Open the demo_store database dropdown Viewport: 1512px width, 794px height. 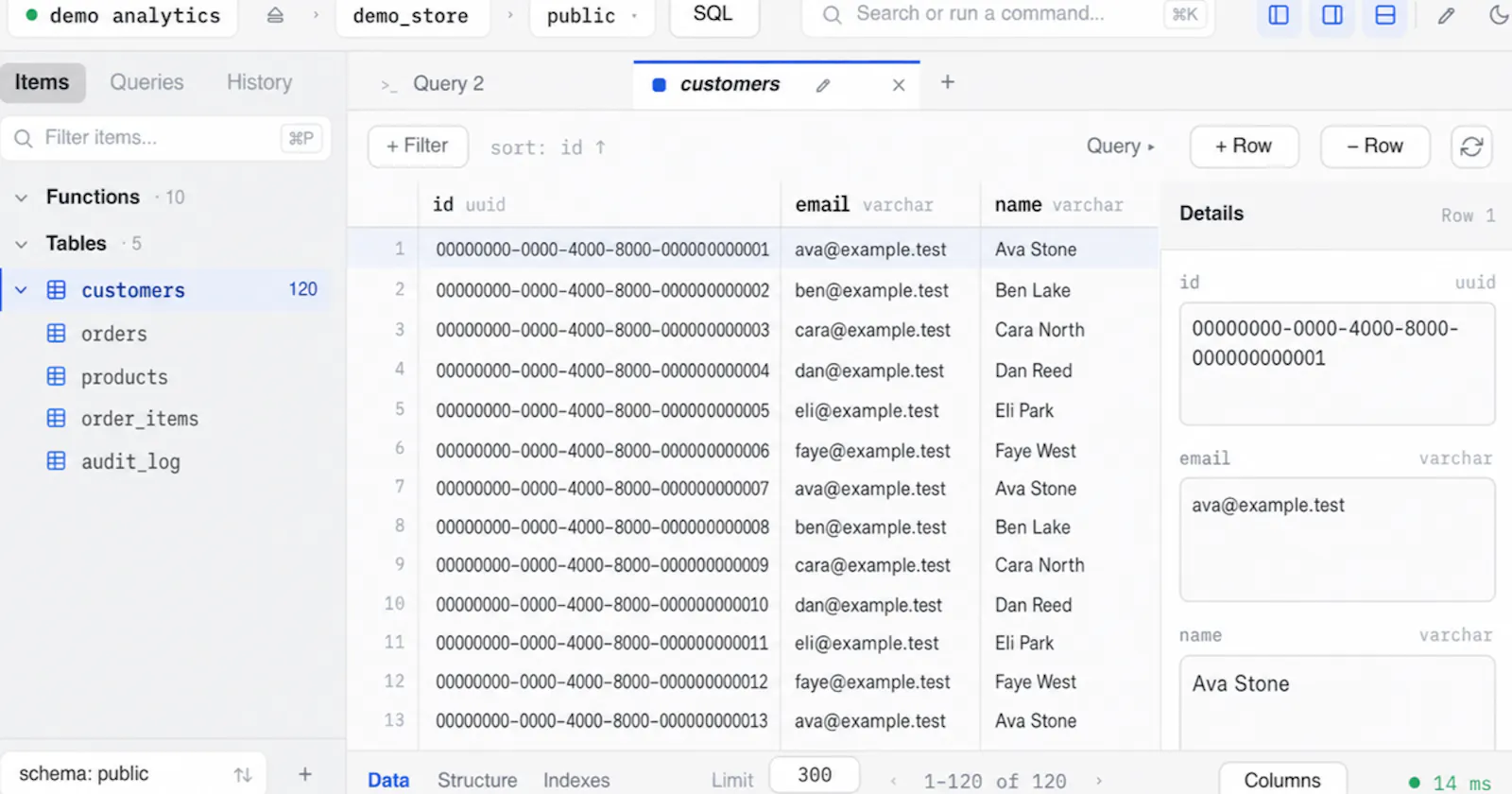(412, 16)
